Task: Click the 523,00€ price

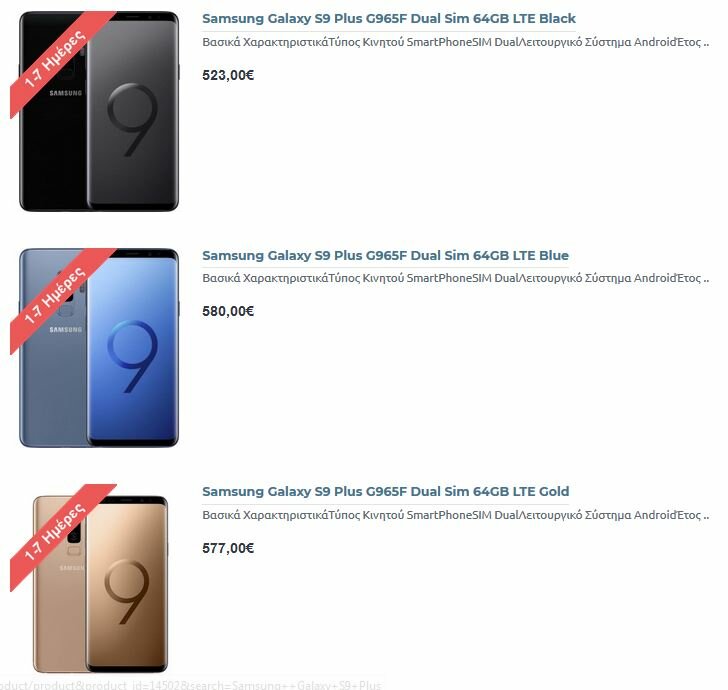Action: (x=228, y=75)
